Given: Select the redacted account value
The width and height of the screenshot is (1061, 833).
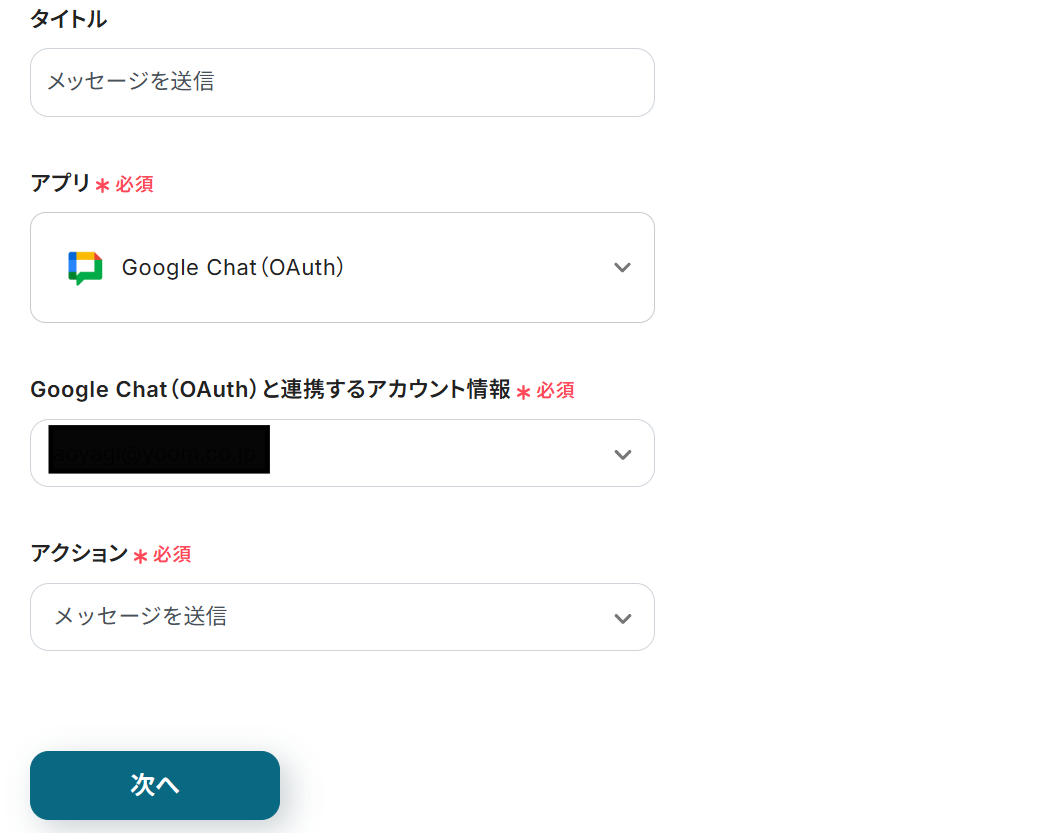Looking at the screenshot, I should (x=159, y=450).
